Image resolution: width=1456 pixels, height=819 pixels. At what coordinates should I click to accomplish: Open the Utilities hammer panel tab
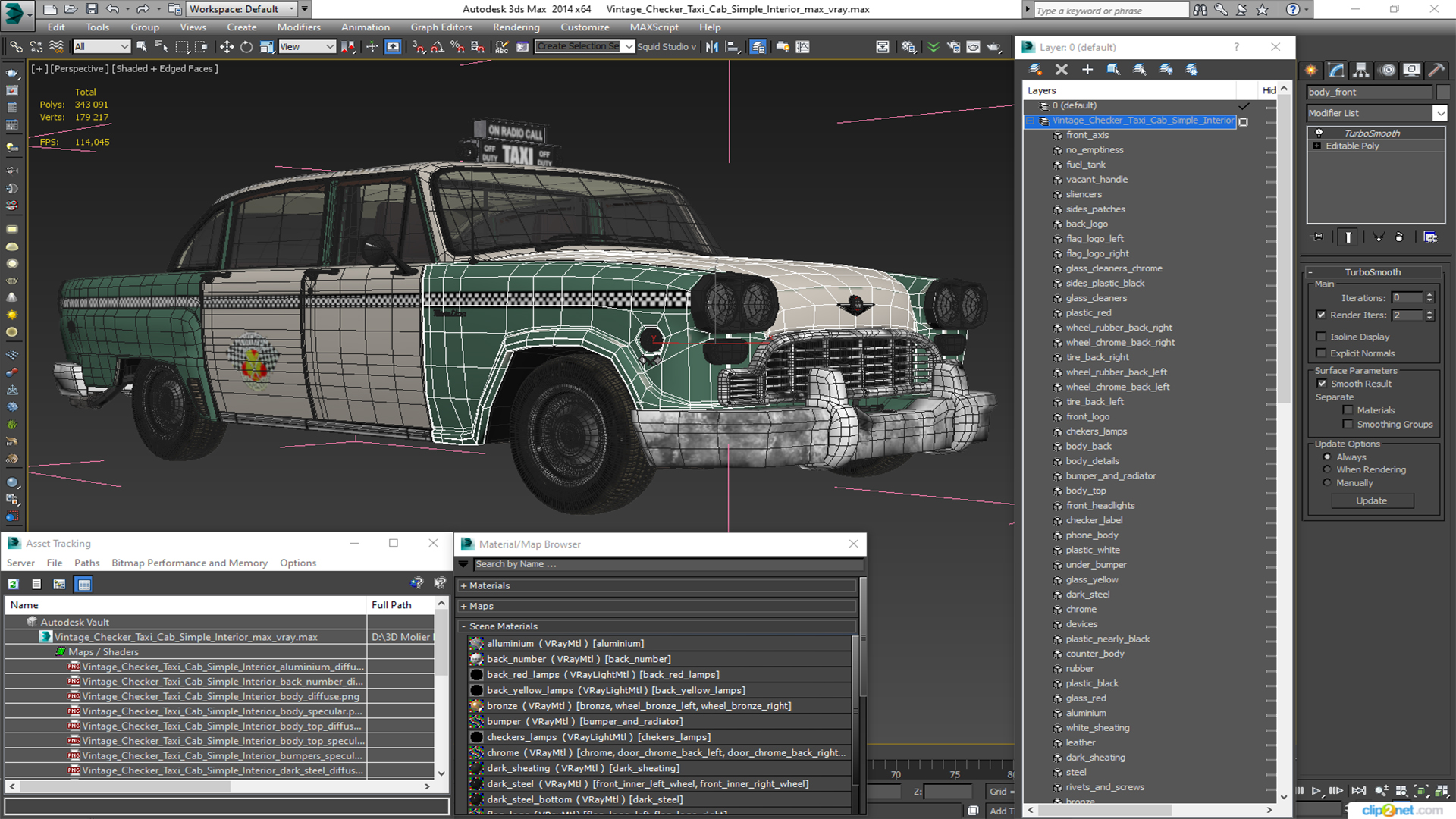1436,71
